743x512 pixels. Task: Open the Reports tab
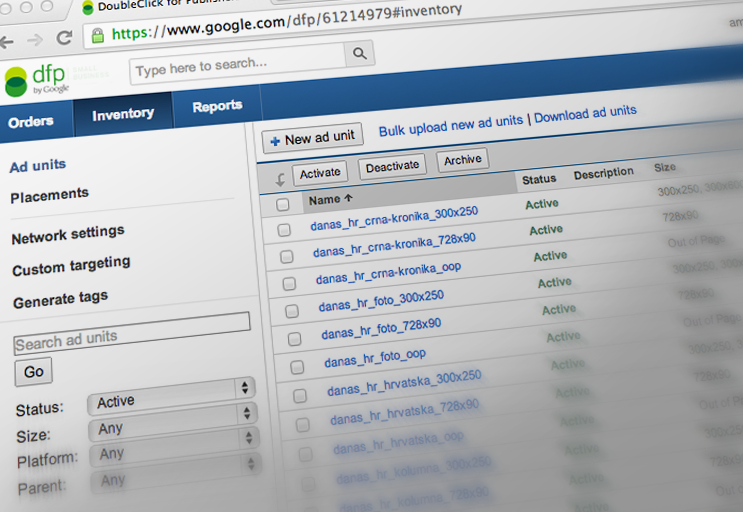[x=217, y=106]
